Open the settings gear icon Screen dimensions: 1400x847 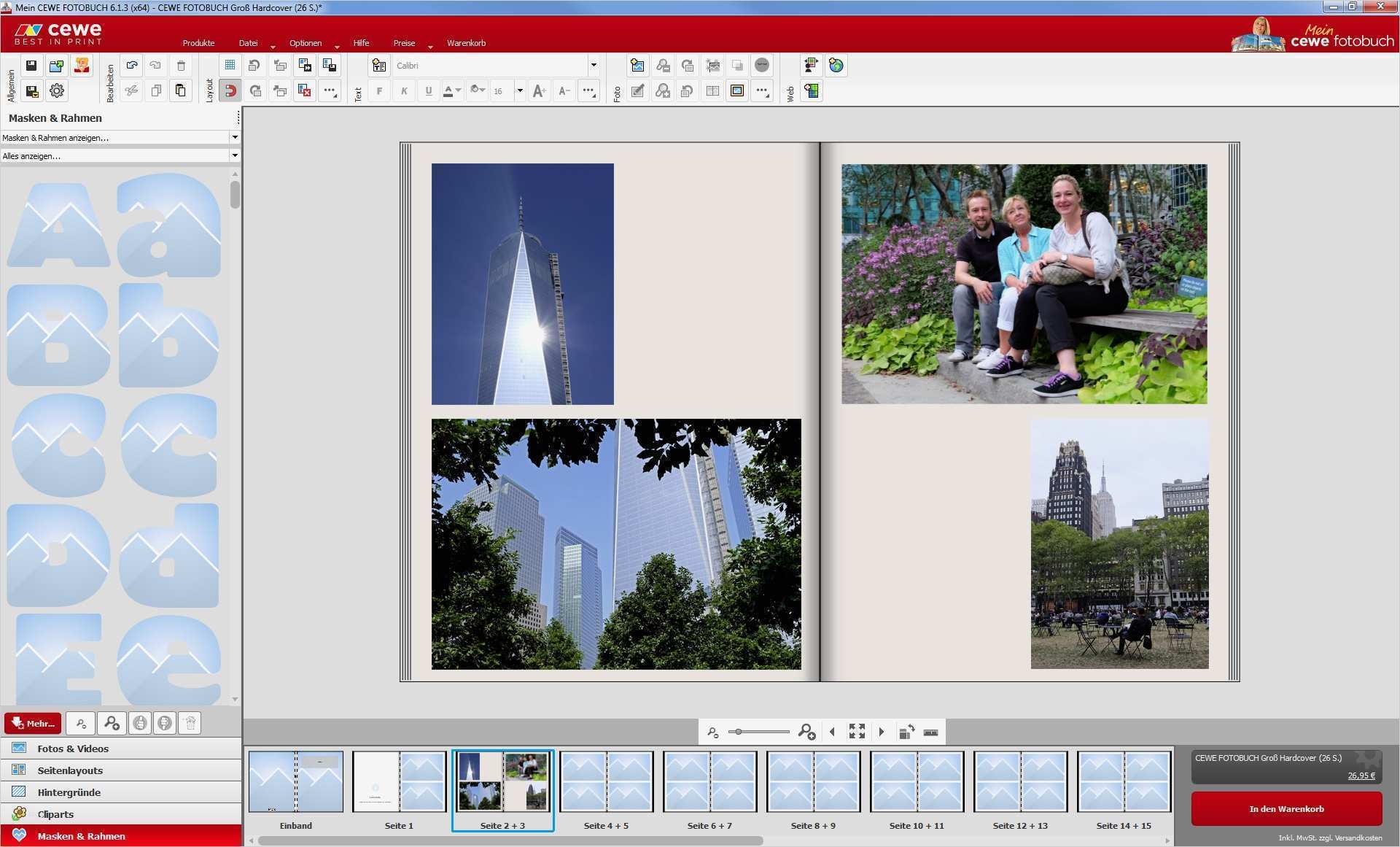(x=56, y=90)
